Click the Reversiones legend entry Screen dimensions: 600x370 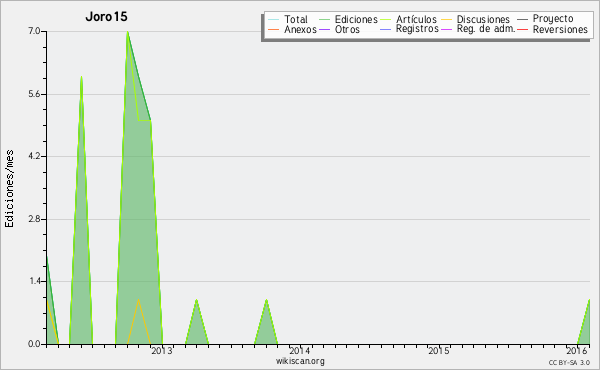553,29
